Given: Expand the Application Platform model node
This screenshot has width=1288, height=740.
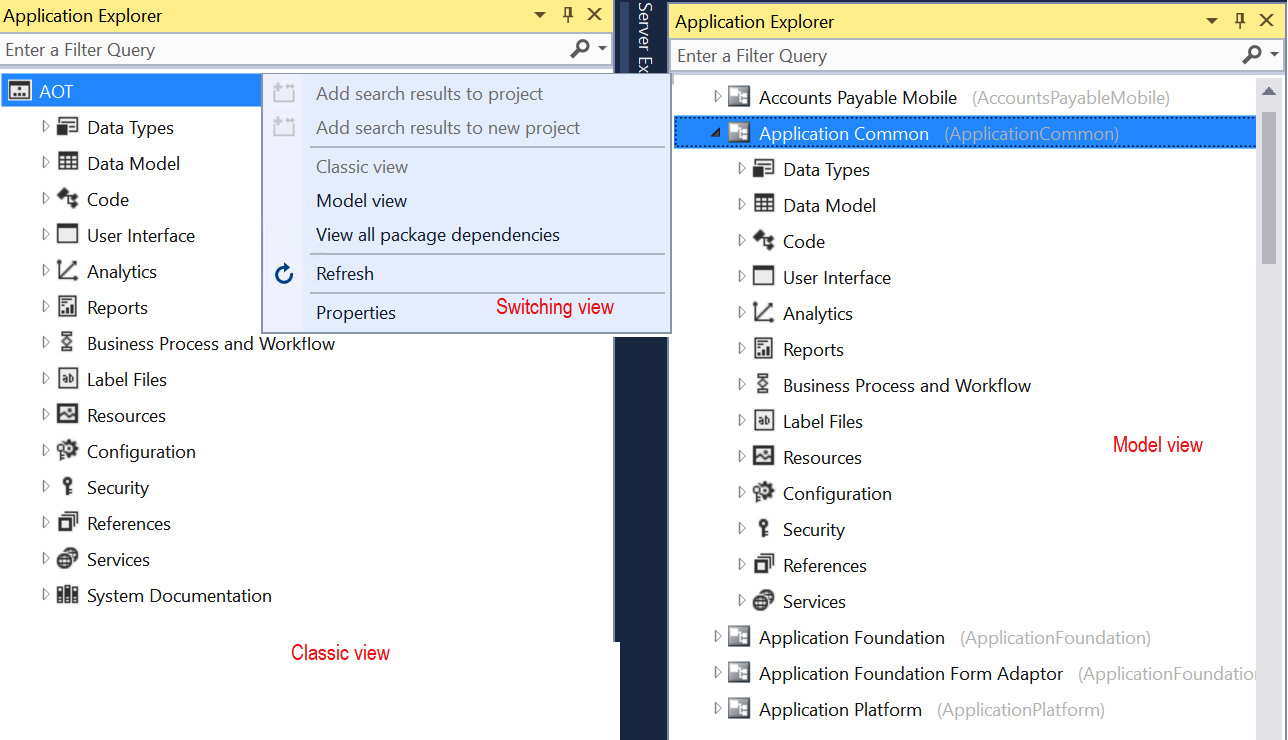Looking at the screenshot, I should coord(717,709).
